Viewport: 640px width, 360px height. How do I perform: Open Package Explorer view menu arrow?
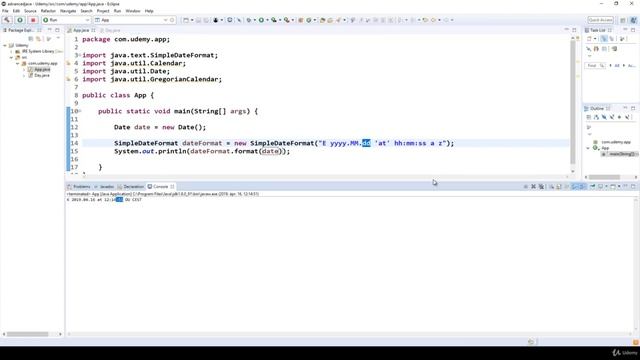(x=58, y=38)
